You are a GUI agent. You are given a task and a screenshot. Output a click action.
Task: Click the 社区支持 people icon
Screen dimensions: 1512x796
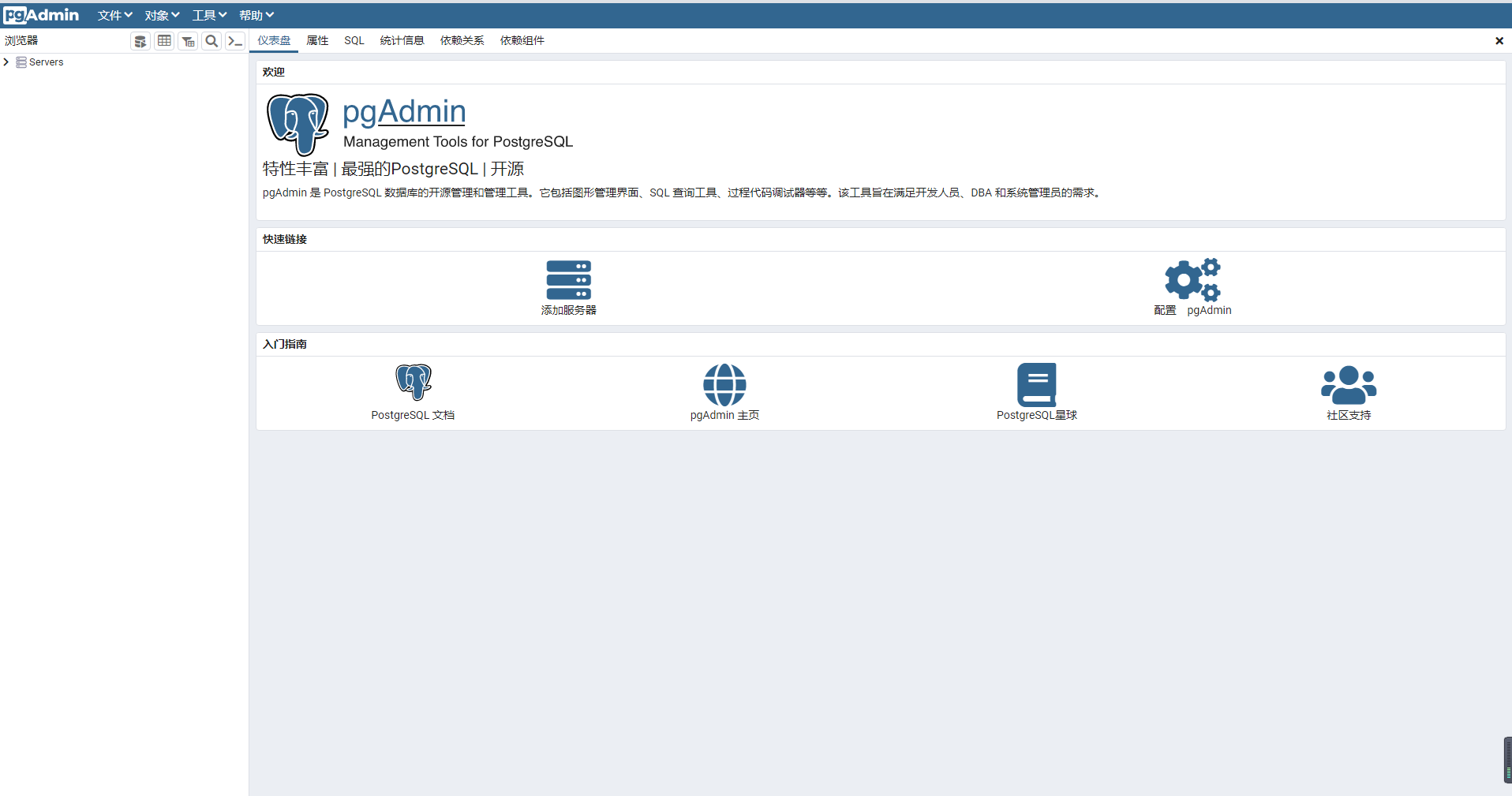tap(1348, 384)
